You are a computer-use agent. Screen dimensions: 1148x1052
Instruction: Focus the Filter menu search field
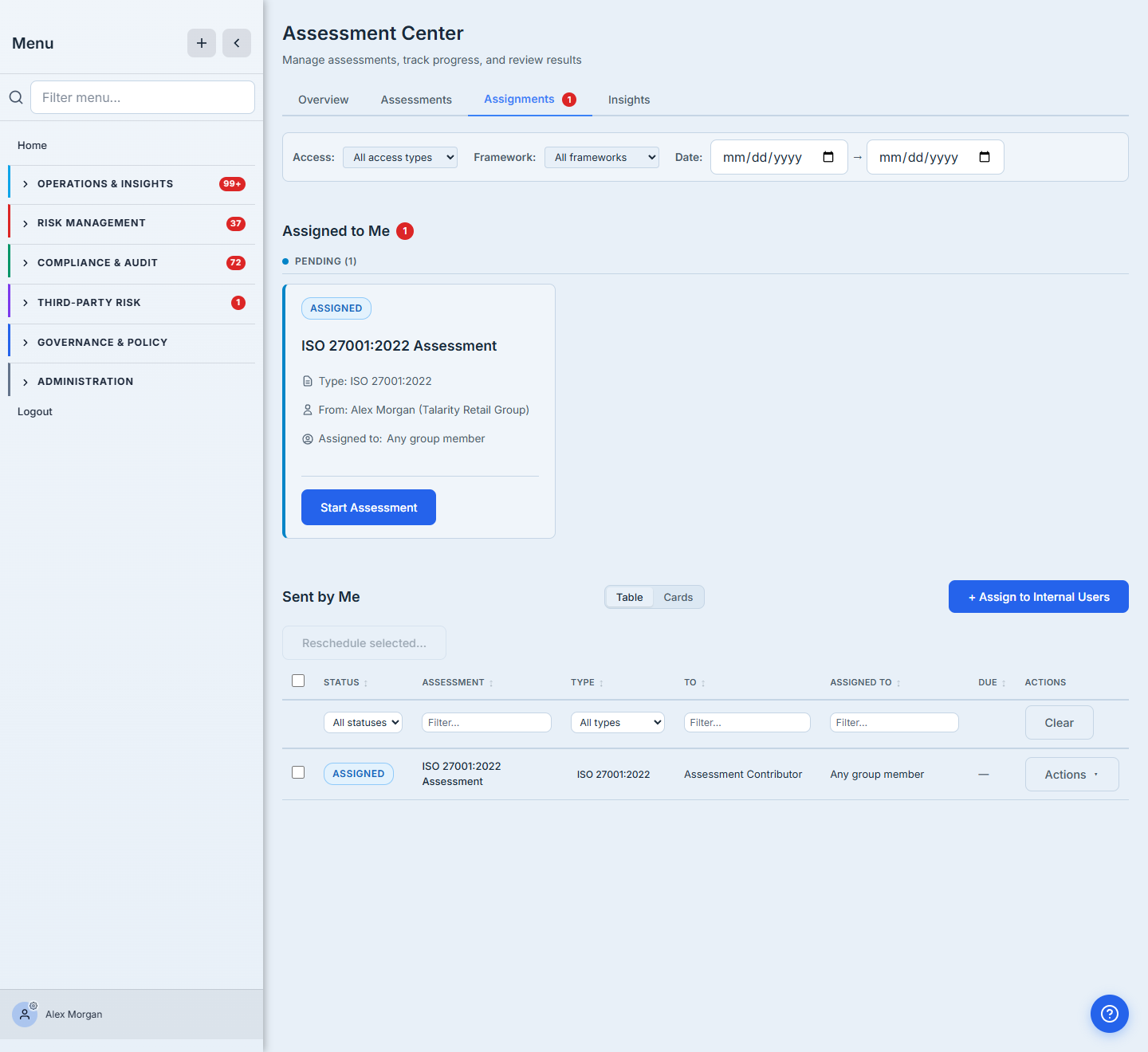(143, 97)
